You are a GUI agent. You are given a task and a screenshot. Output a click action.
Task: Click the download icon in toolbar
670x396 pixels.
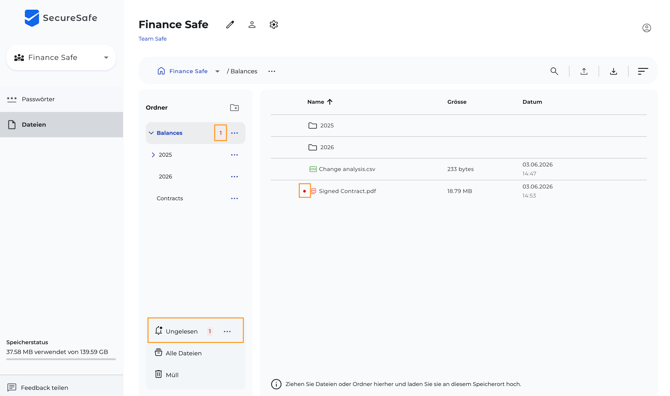click(613, 71)
